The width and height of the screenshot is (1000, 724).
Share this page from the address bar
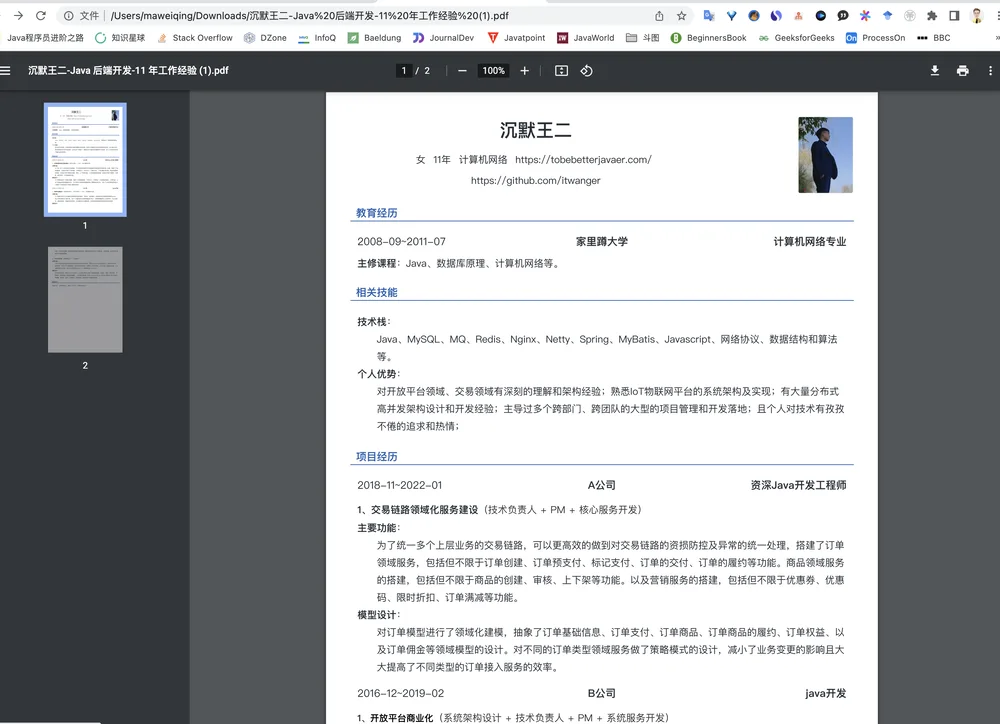(x=659, y=15)
